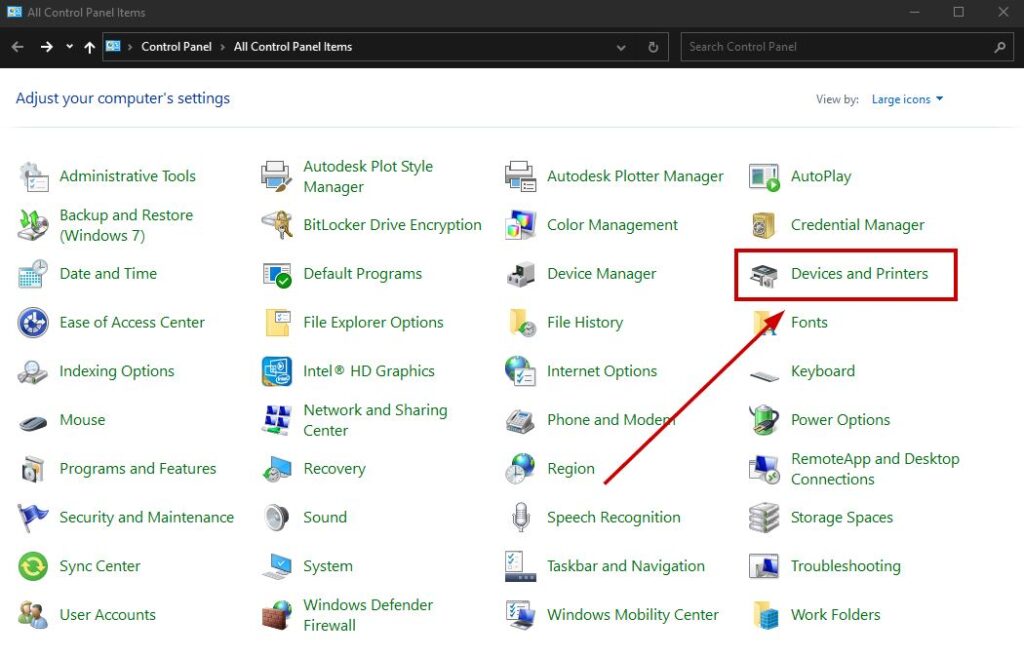Open the Power Options battery icon

coord(765,420)
